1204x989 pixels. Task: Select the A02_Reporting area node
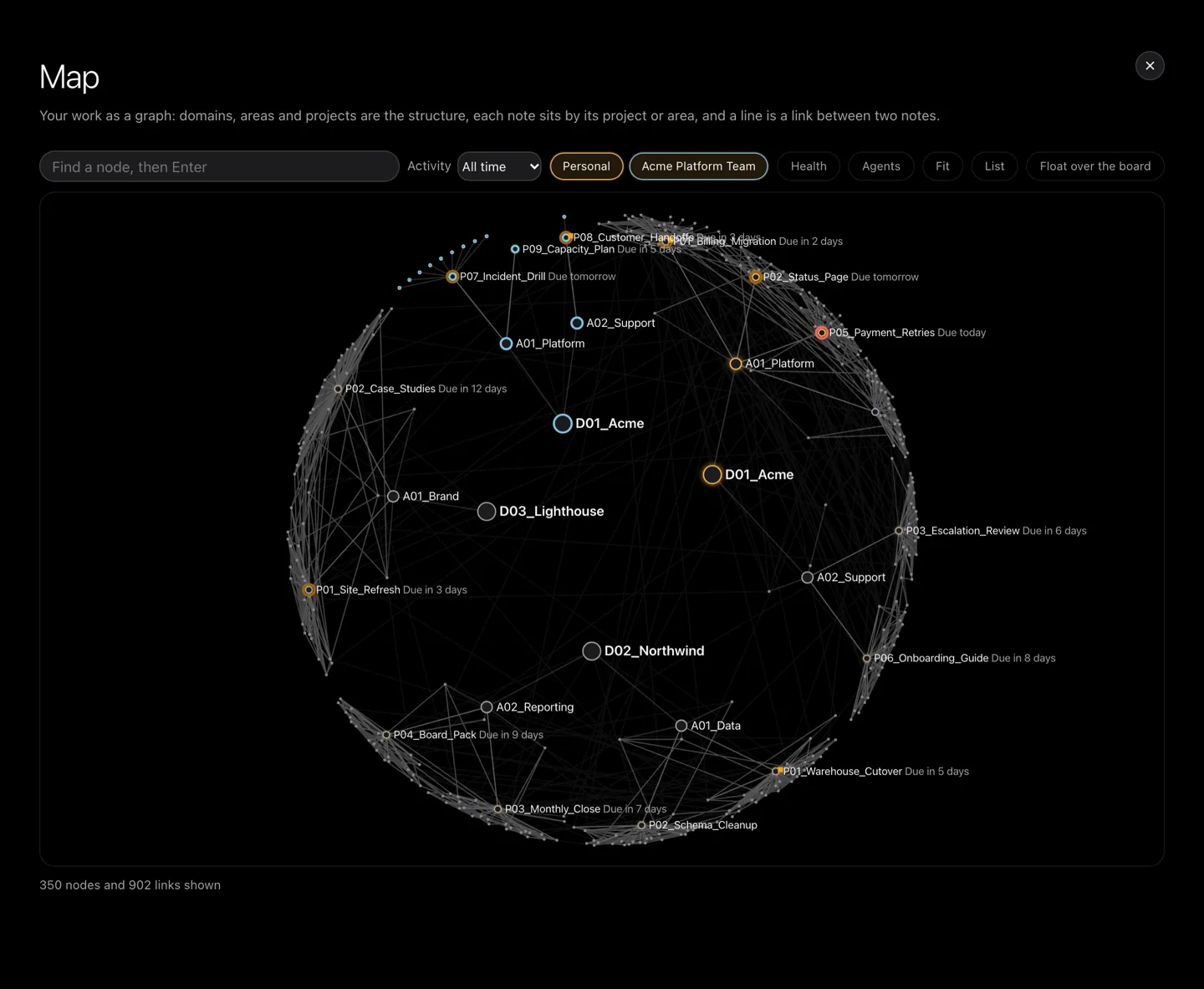click(x=487, y=707)
